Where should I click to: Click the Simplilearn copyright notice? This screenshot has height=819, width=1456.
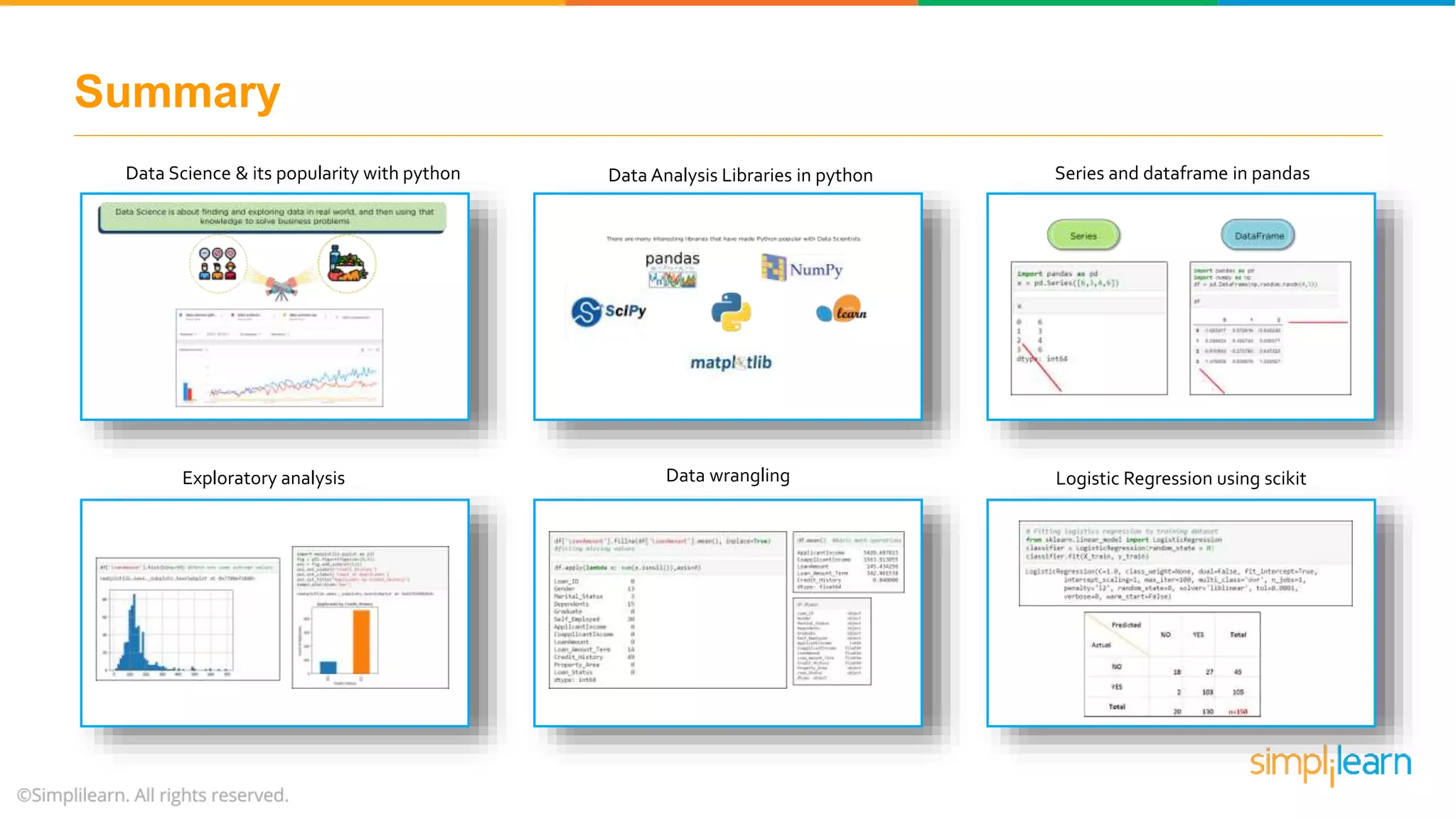(x=153, y=795)
